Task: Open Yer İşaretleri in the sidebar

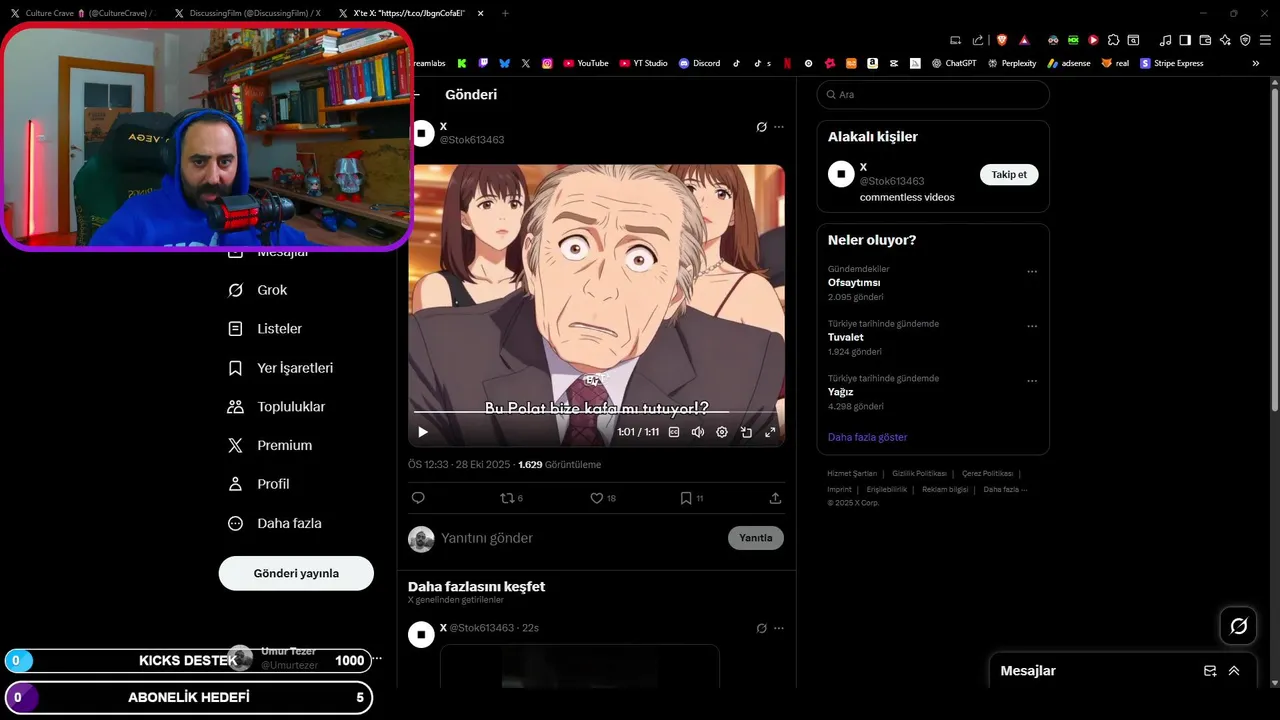Action: 280,368
